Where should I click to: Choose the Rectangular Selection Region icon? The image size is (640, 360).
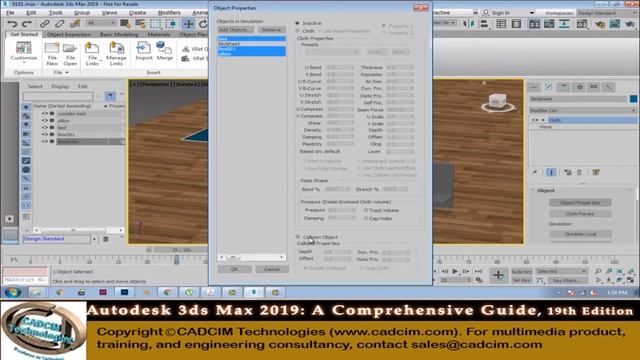click(x=156, y=24)
